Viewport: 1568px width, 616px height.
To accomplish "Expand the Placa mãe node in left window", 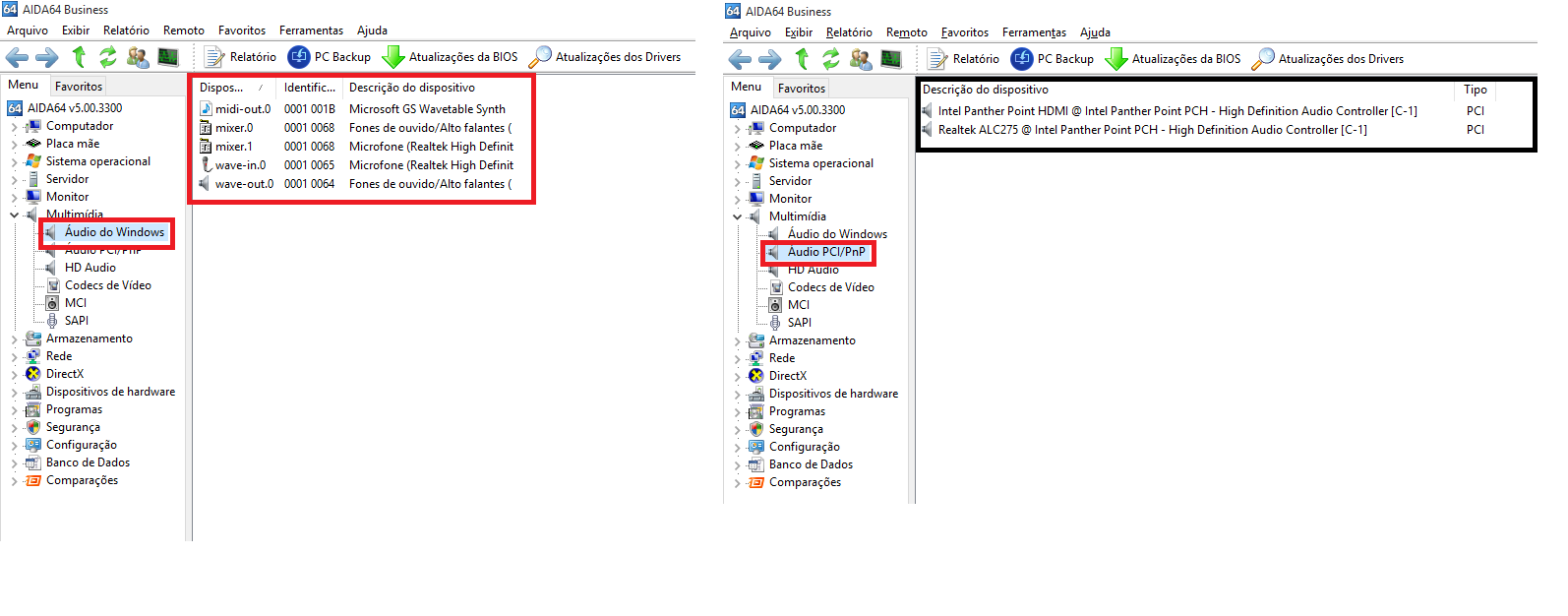I will [14, 144].
